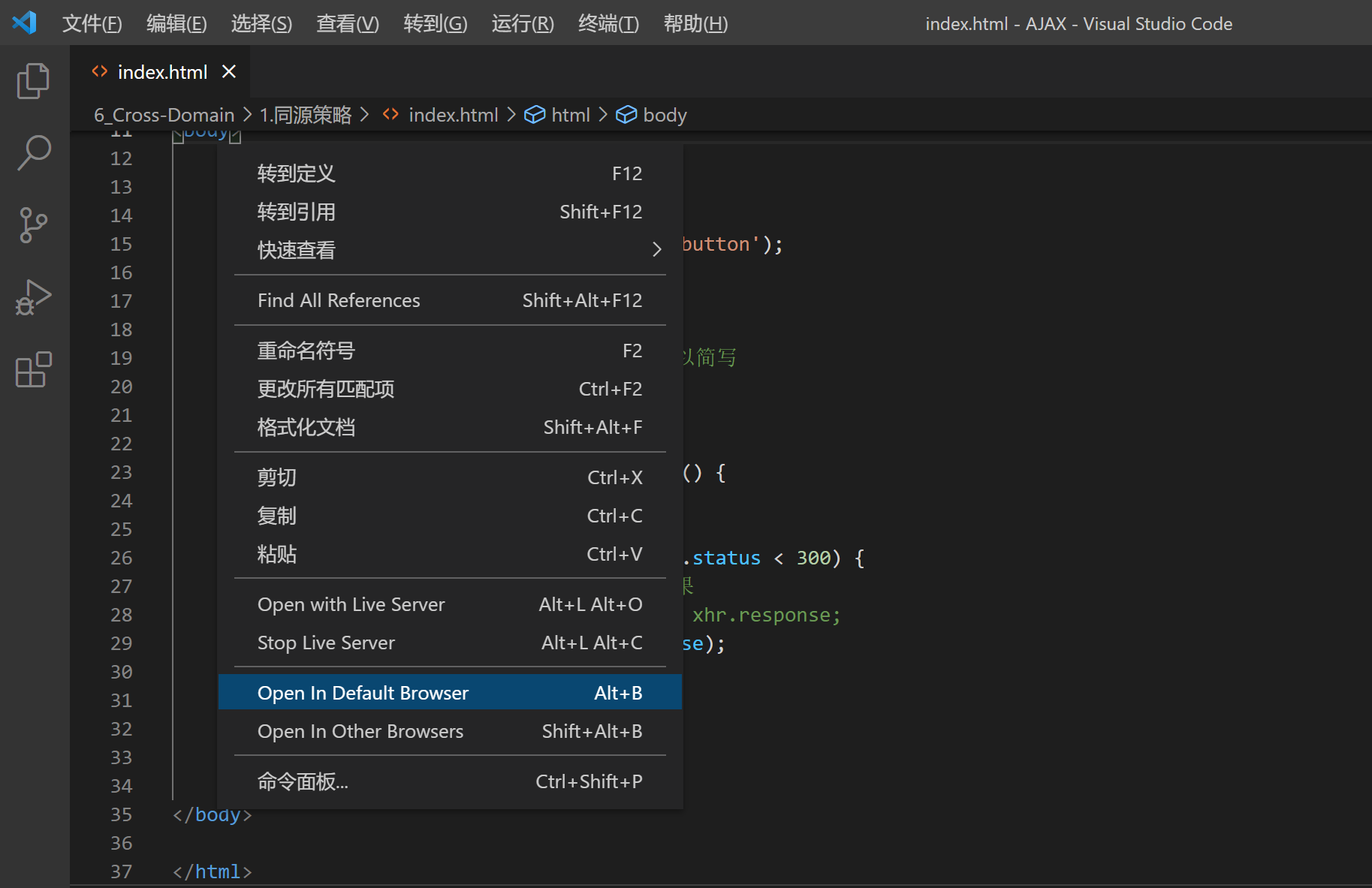Screen dimensions: 1372x888
Task: Open the 1.同源策略 breadcrumb dropdown
Action: click(305, 114)
